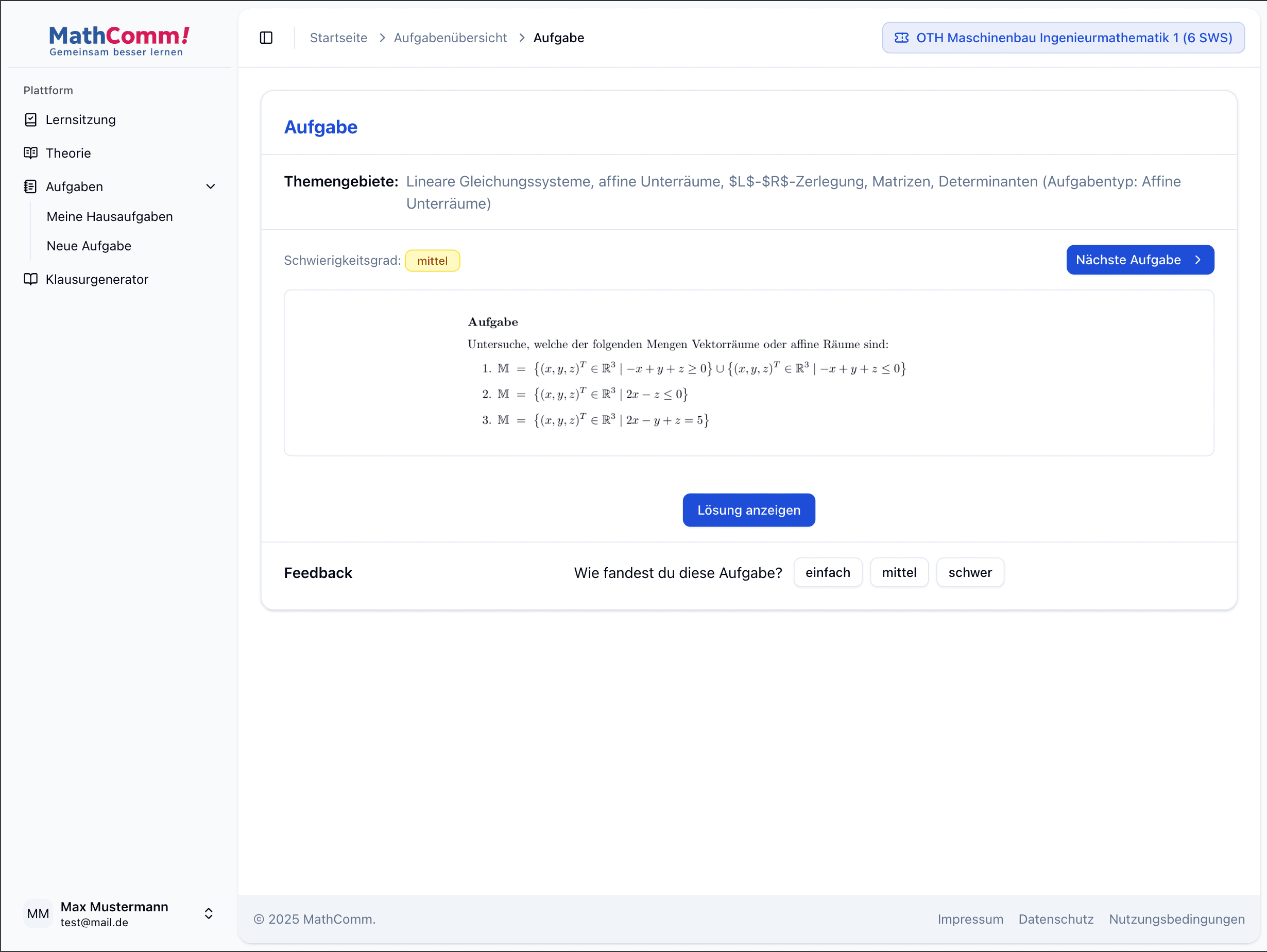Go to Nächste Aufgabe
The image size is (1267, 952).
[x=1139, y=260]
